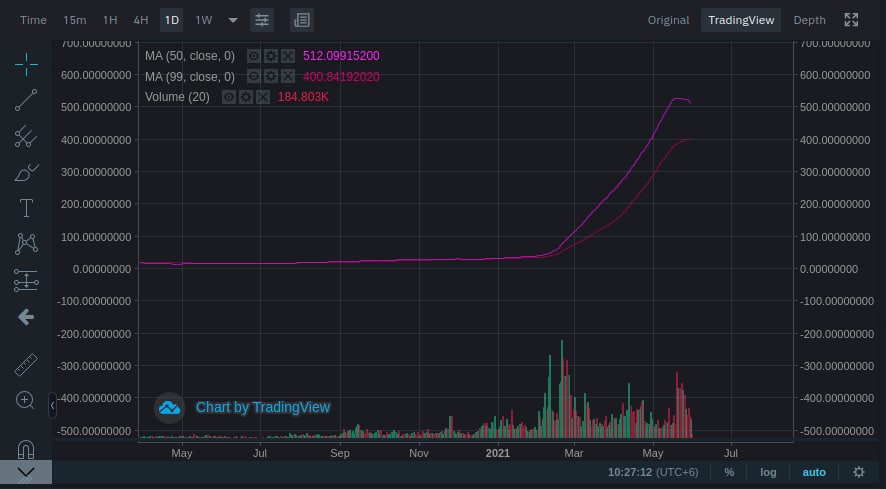Open settings for Volume indicator
Viewport: 886px width, 489px height.
click(246, 97)
